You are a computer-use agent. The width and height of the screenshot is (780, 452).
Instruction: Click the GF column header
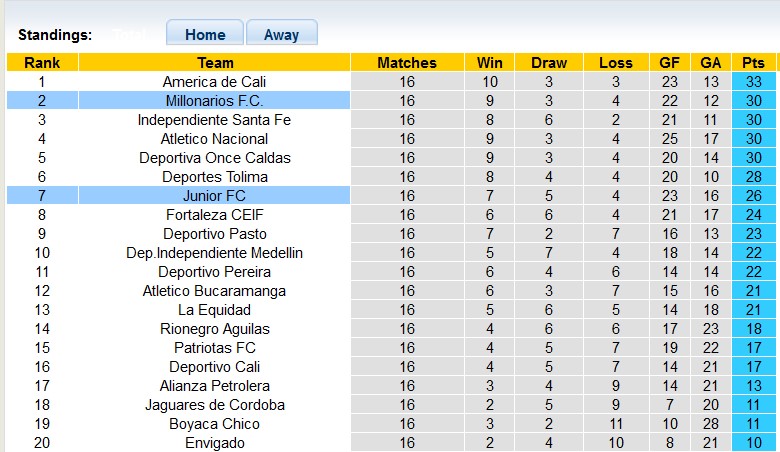[x=670, y=62]
